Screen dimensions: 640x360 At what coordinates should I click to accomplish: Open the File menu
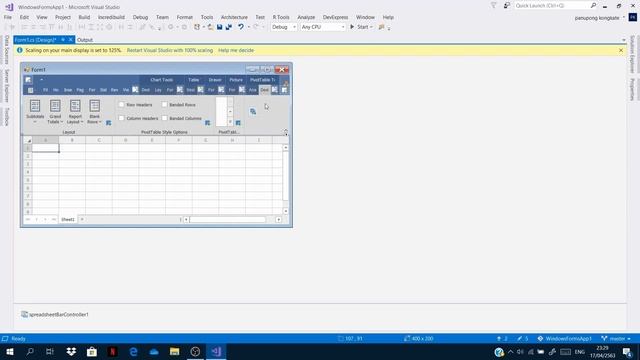8,17
